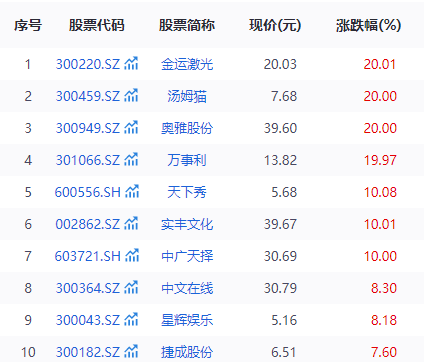This screenshot has height=362, width=424.
Task: Open stock code link 300364.SZ
Action: (88, 288)
